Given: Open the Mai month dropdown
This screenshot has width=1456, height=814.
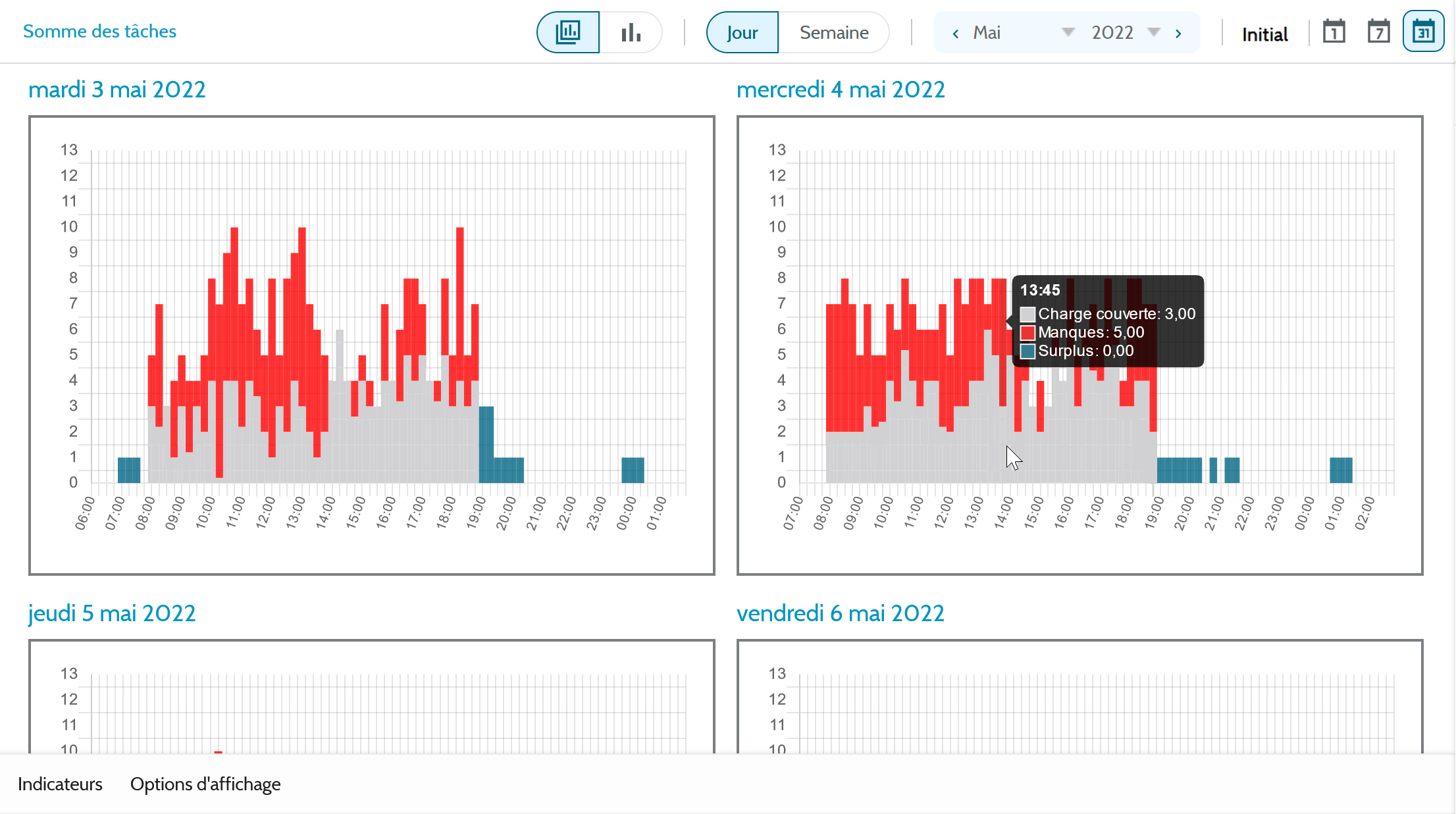Looking at the screenshot, I should coord(1024,32).
